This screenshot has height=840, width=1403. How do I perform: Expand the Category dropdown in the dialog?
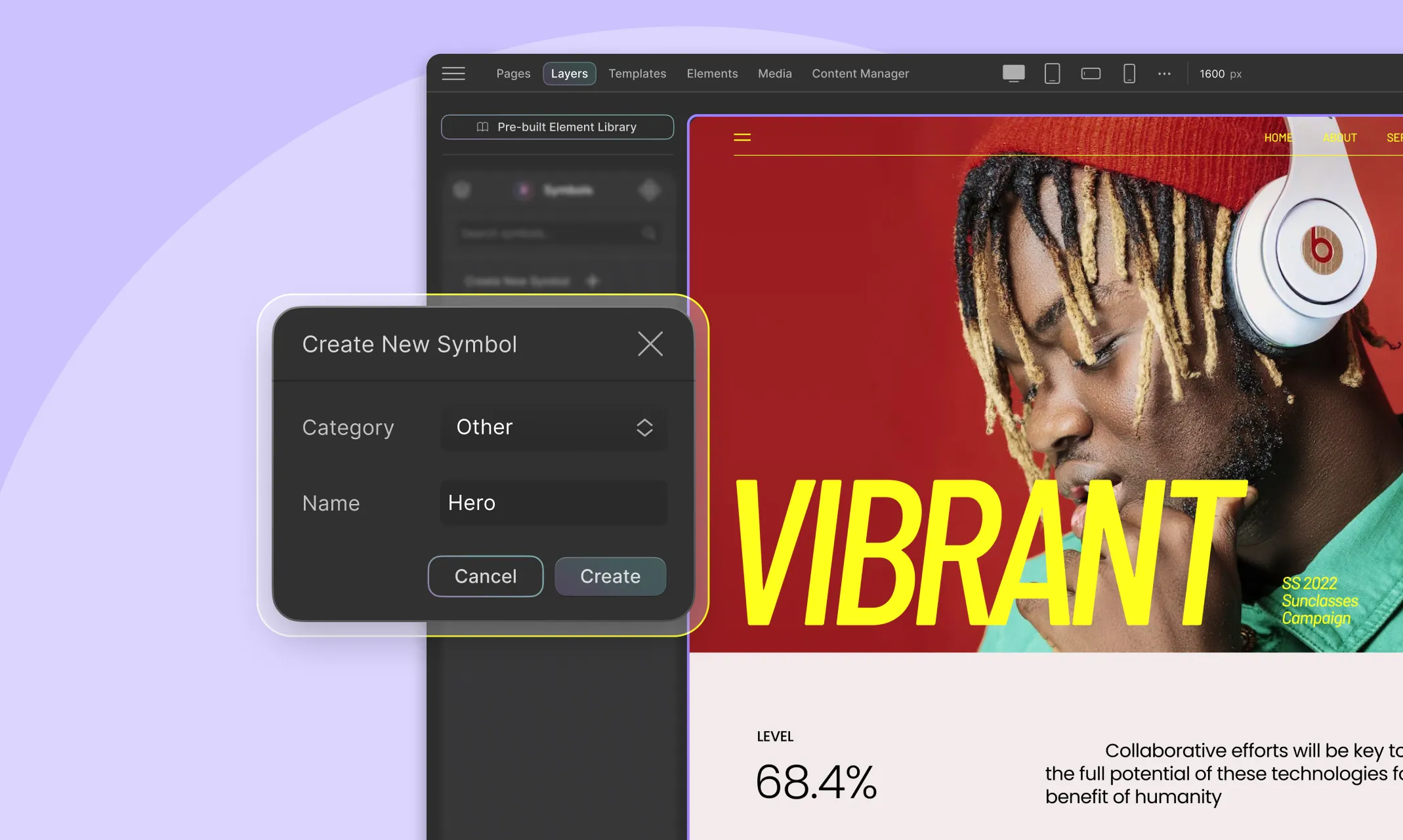(554, 427)
